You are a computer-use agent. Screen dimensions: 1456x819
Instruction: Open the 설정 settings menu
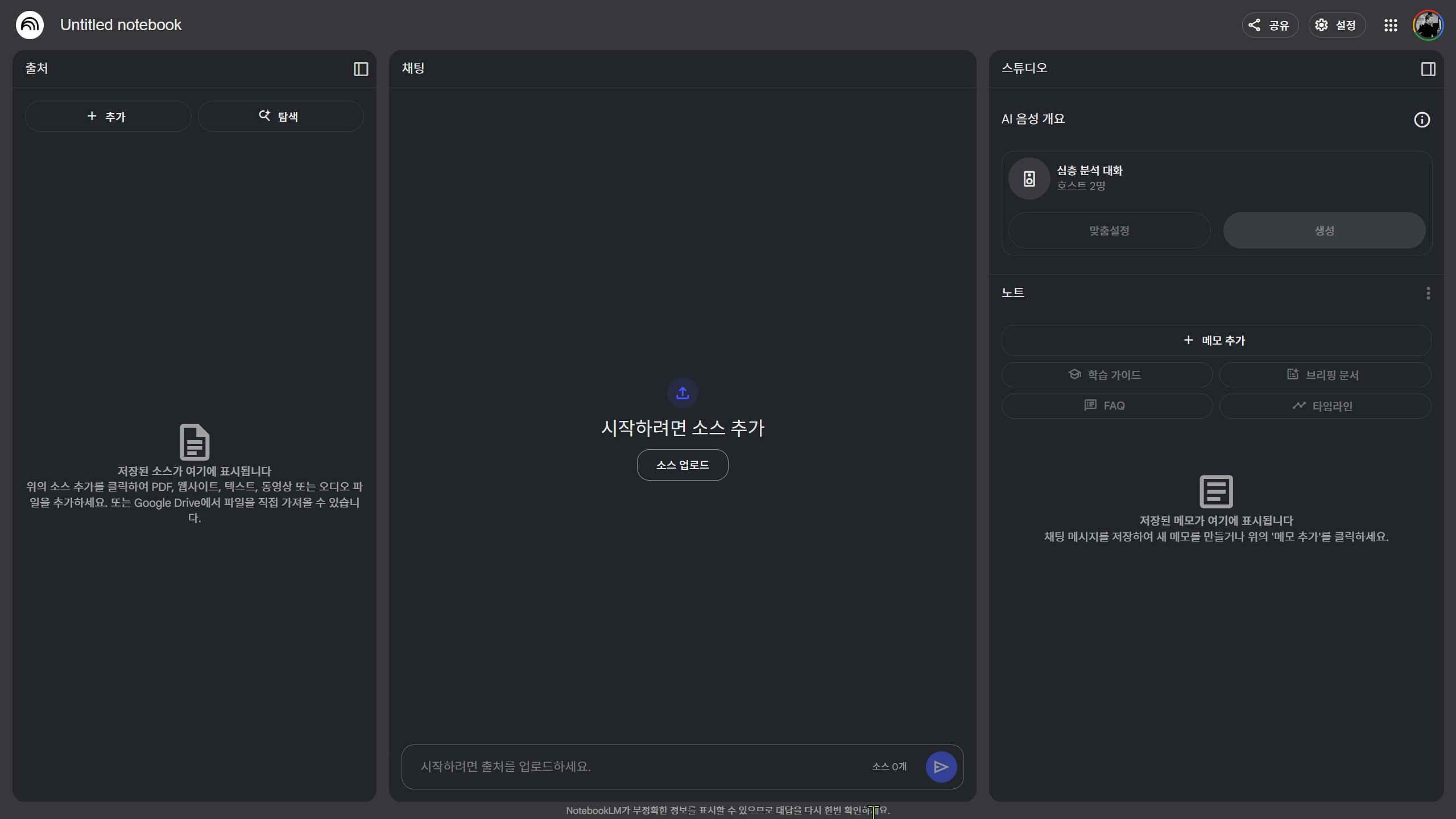(x=1337, y=25)
